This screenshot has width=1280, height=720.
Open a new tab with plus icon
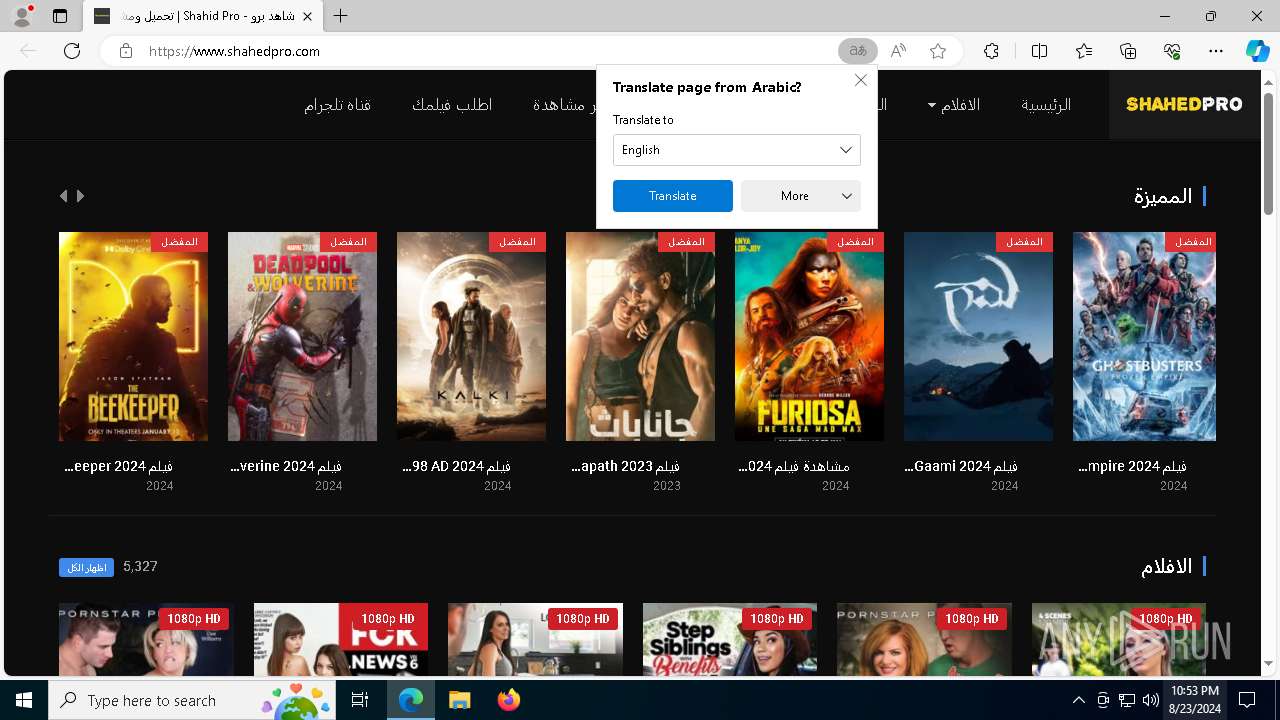click(341, 16)
